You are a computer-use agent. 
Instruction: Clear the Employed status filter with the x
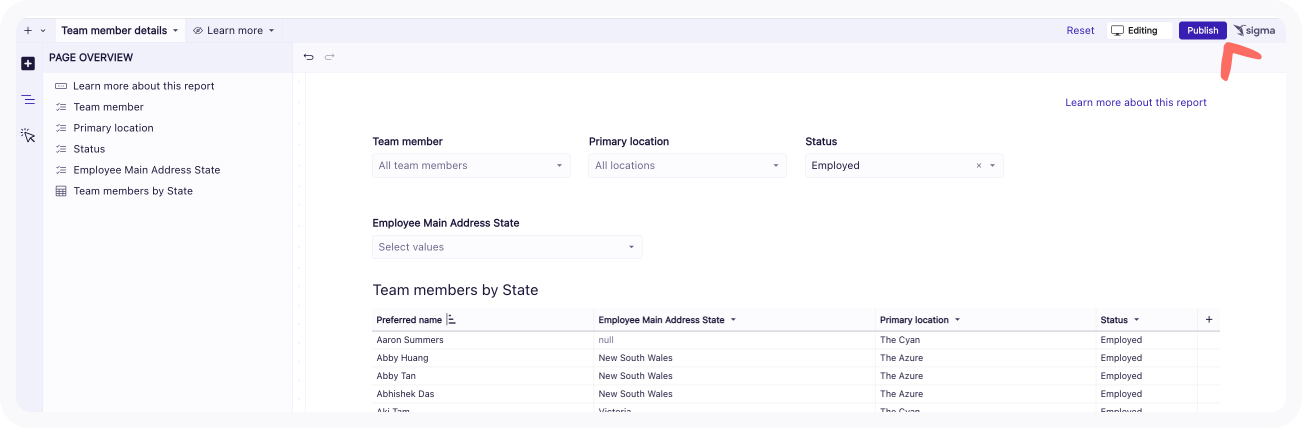[x=979, y=166]
